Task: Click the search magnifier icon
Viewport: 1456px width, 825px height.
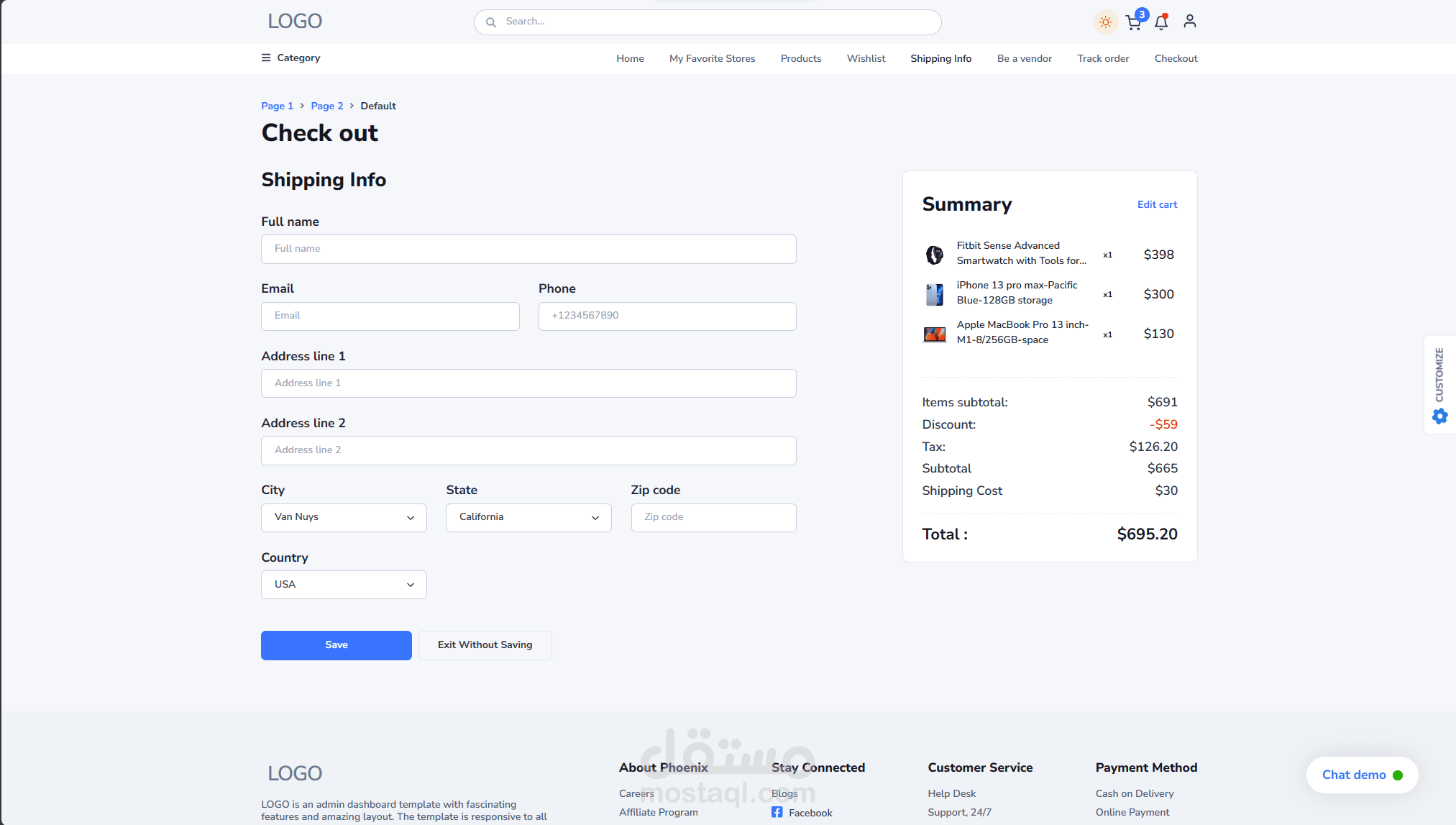Action: (491, 22)
